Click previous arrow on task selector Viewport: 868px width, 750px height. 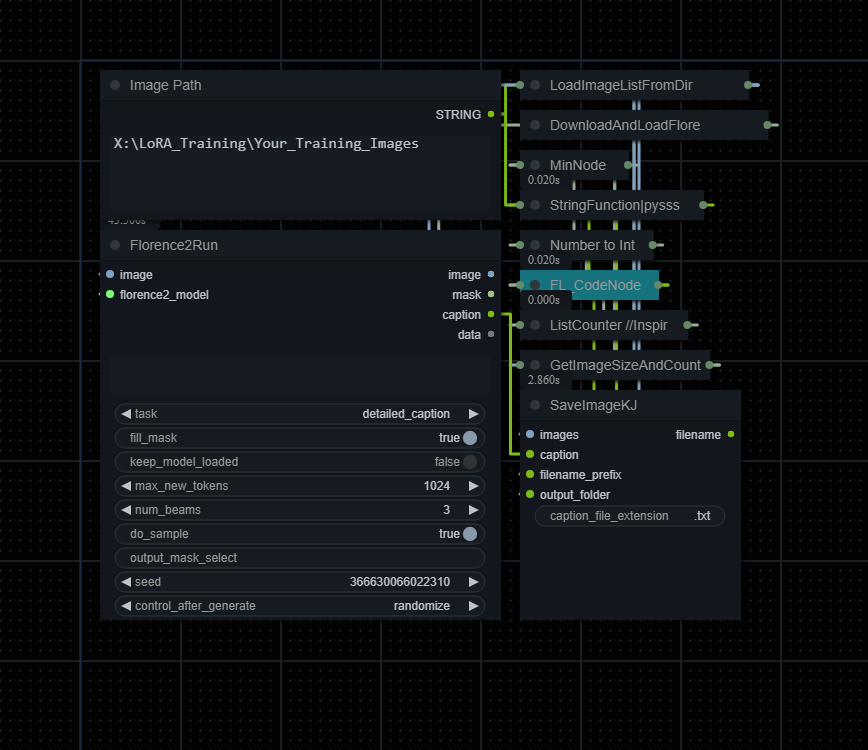[126, 414]
